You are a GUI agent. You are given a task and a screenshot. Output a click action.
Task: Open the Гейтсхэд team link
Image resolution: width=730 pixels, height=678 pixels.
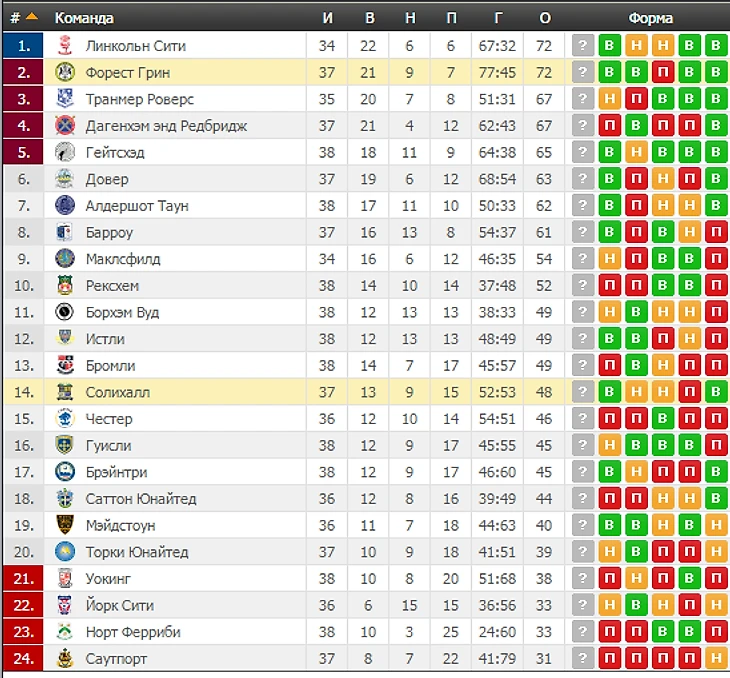click(x=122, y=152)
